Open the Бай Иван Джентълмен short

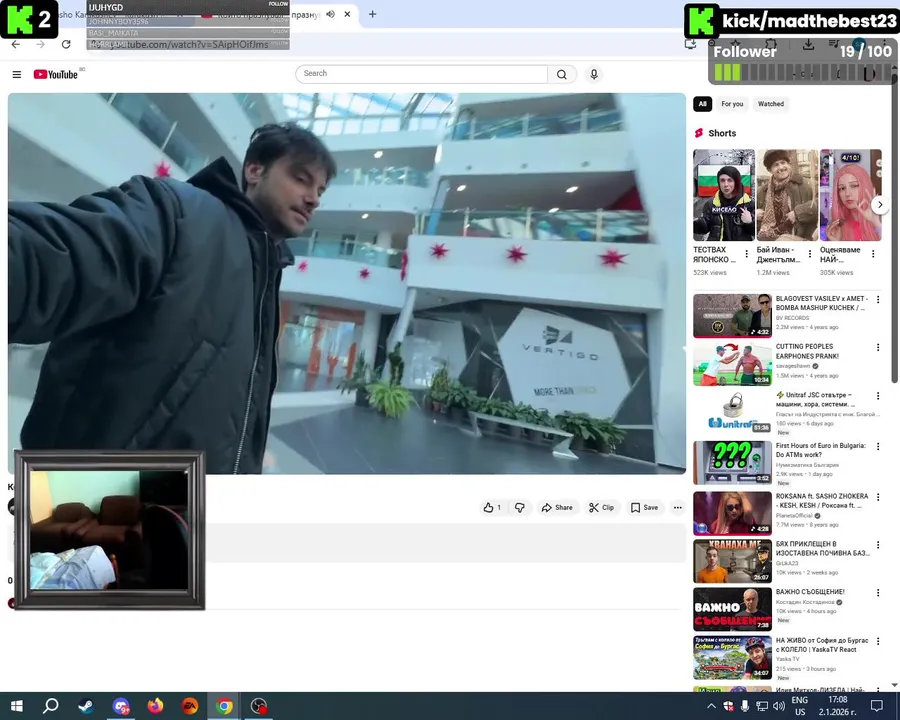point(787,195)
